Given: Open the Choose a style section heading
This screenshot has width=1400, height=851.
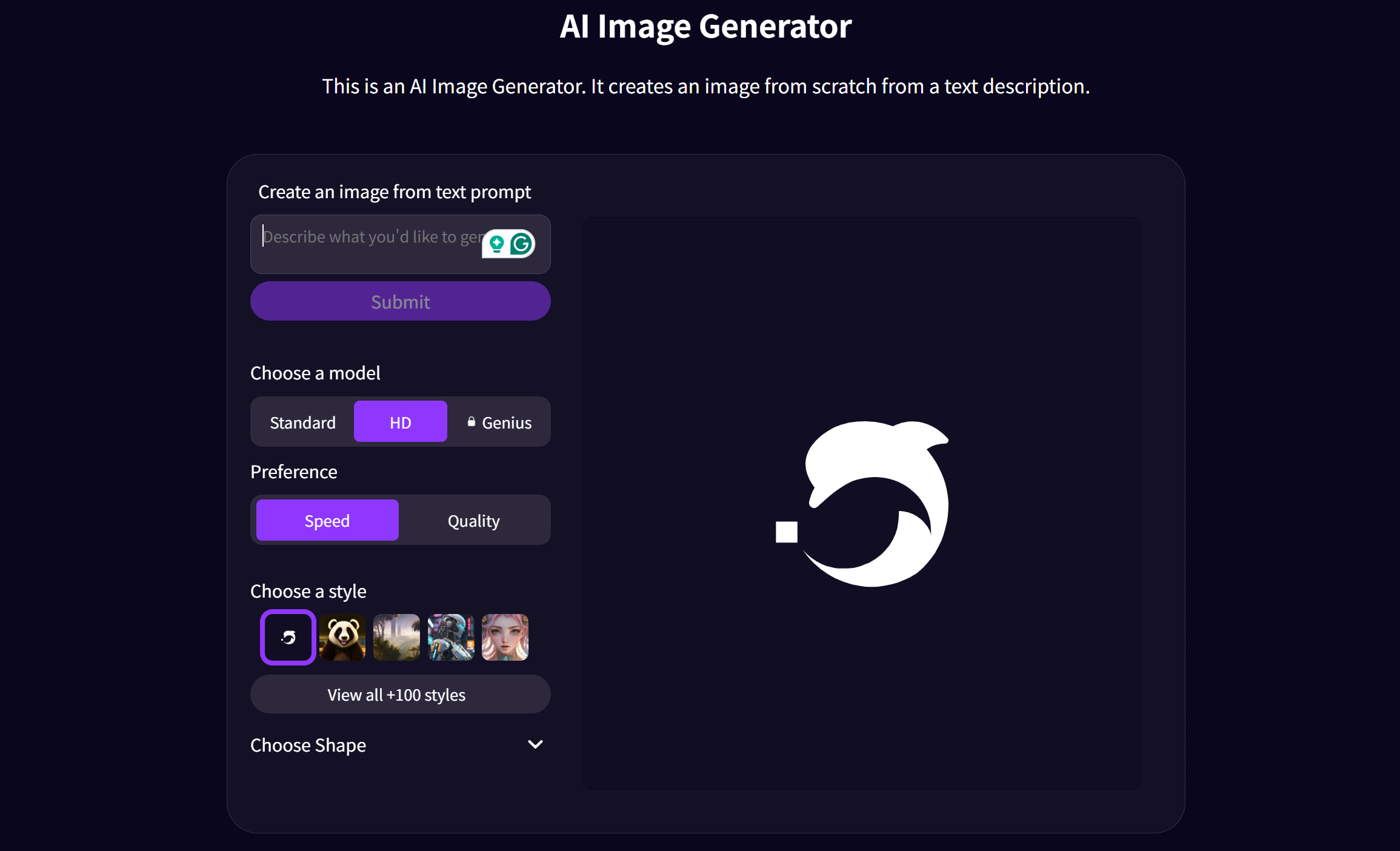Looking at the screenshot, I should pos(308,591).
